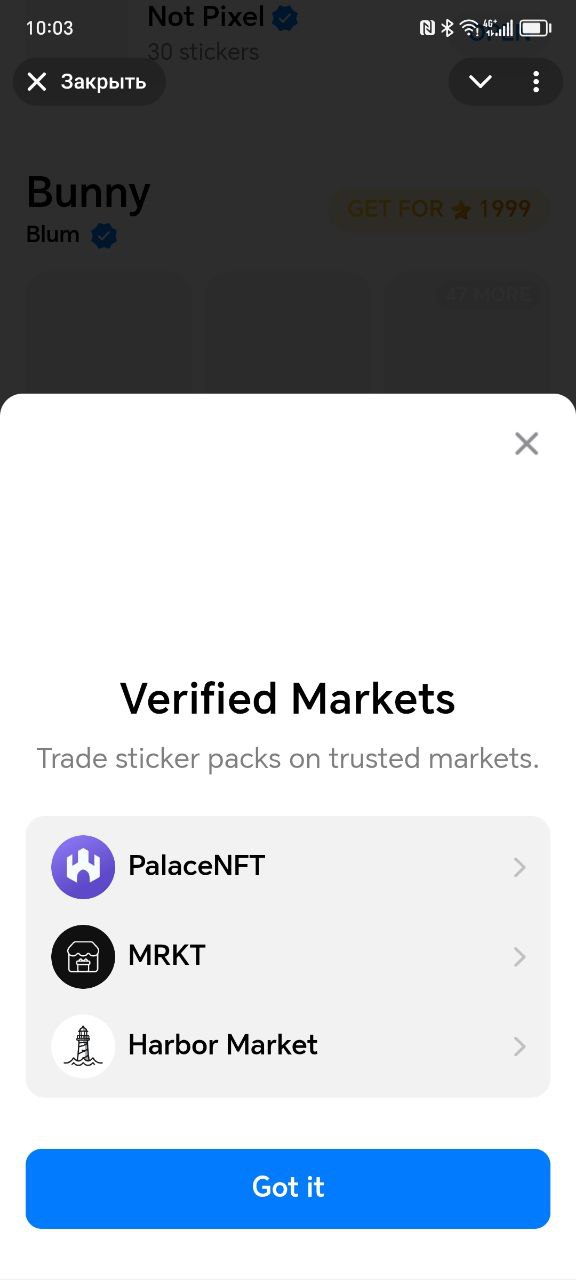Tap the battery icon in status bar

(535, 28)
